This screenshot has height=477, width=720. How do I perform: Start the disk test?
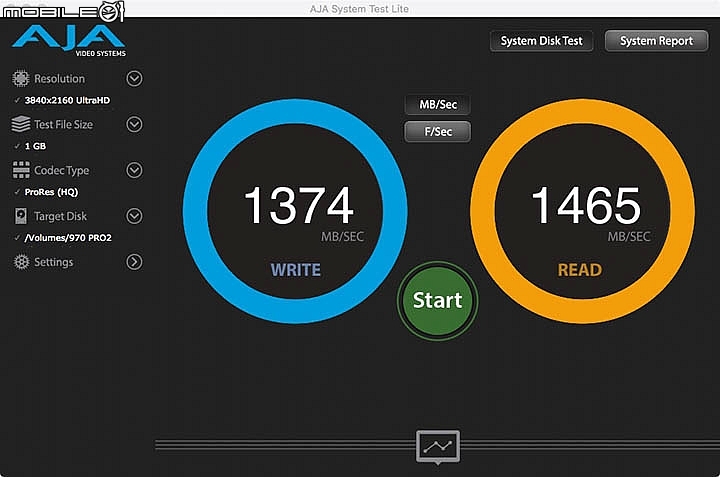[438, 300]
